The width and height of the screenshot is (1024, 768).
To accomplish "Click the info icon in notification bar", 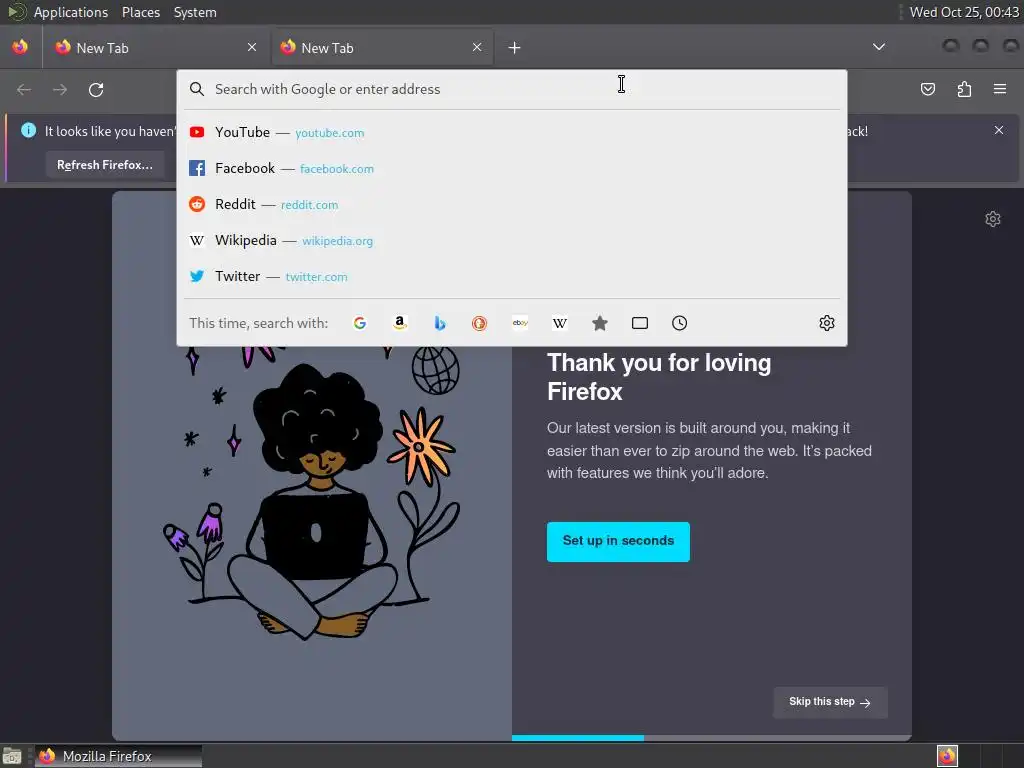I will click(29, 130).
